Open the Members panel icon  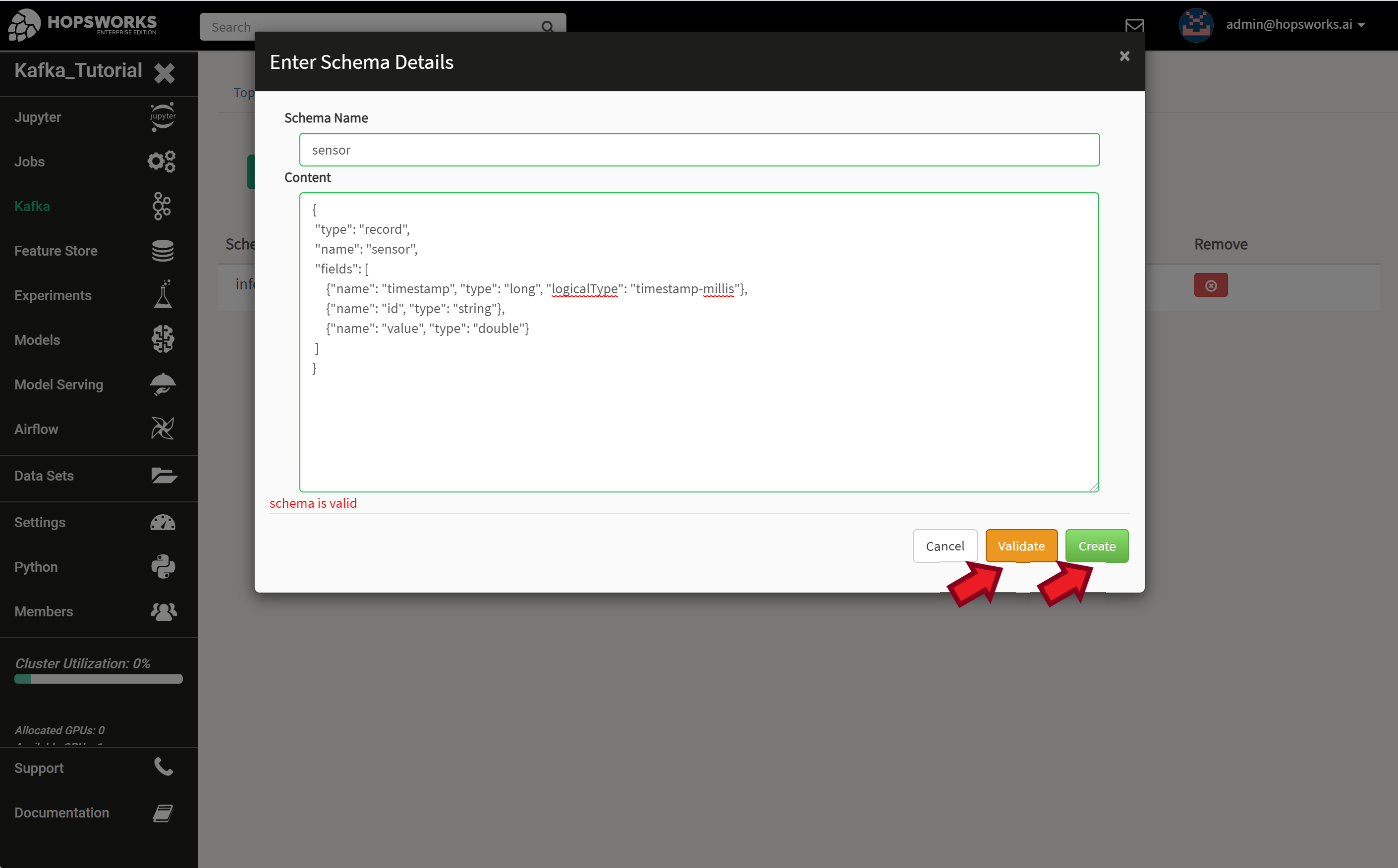coord(163,611)
